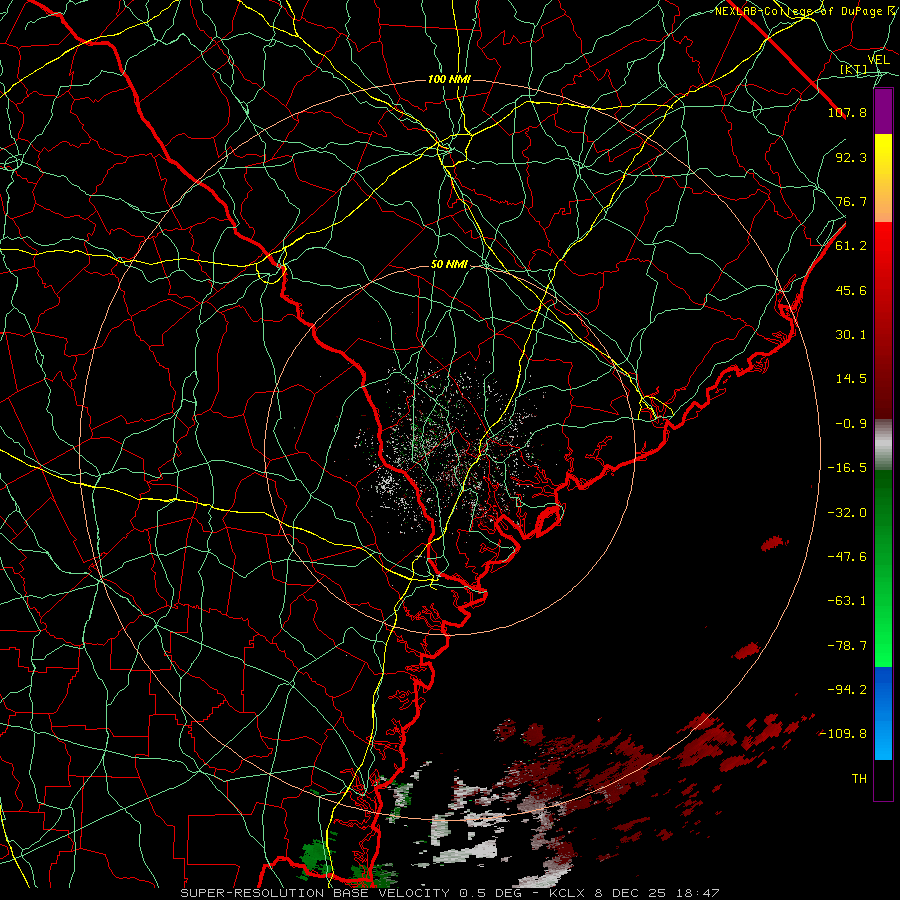The width and height of the screenshot is (900, 900).
Task: Click the 45.6 velocity scale value
Action: tap(851, 290)
